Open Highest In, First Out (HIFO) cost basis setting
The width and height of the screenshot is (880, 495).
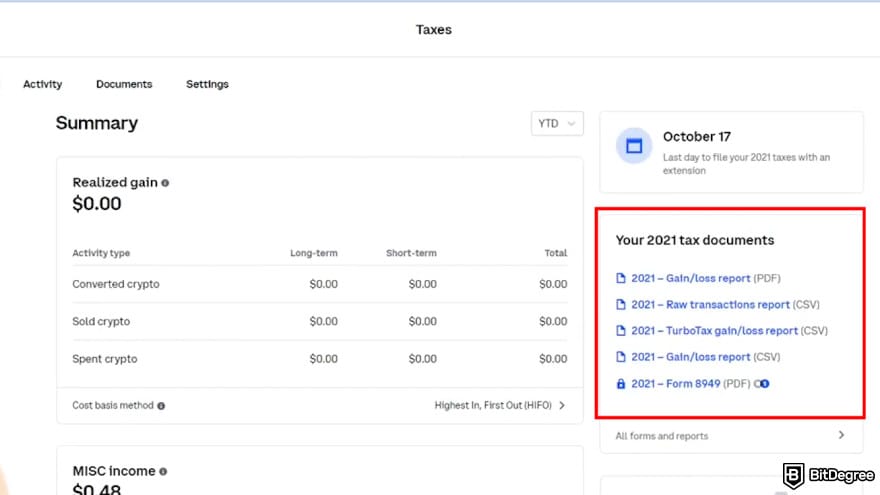click(x=499, y=405)
